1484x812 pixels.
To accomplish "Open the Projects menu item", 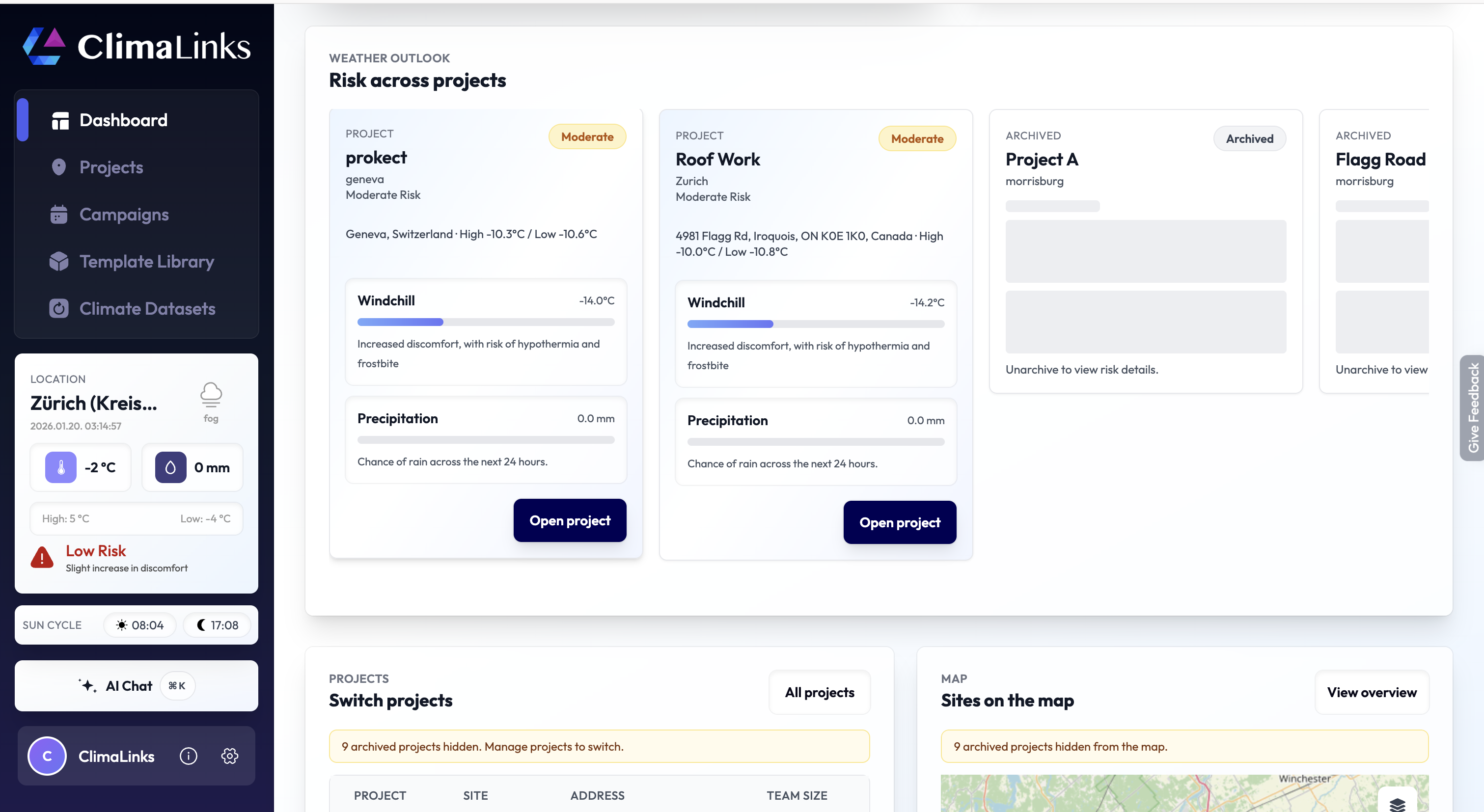I will click(111, 167).
